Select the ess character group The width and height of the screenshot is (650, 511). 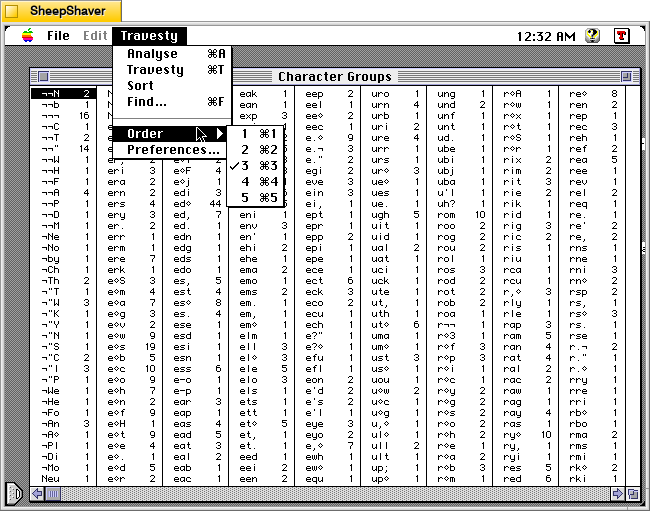(196, 368)
